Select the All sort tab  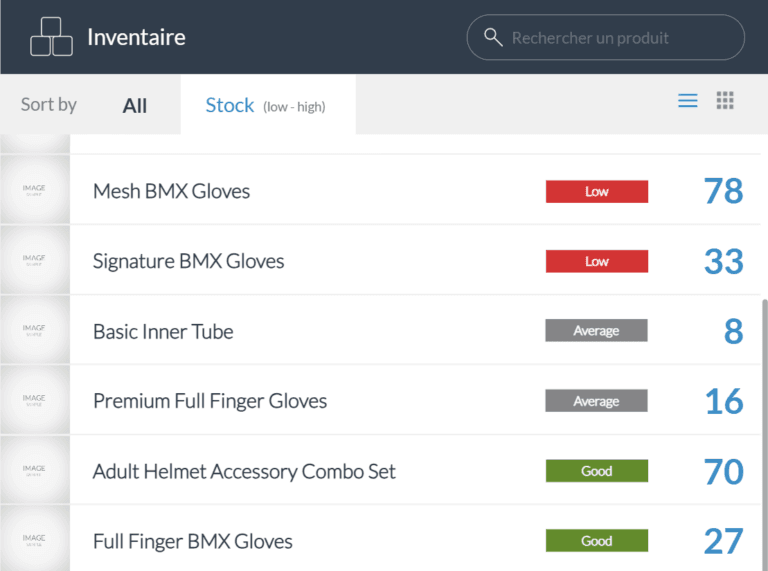135,106
